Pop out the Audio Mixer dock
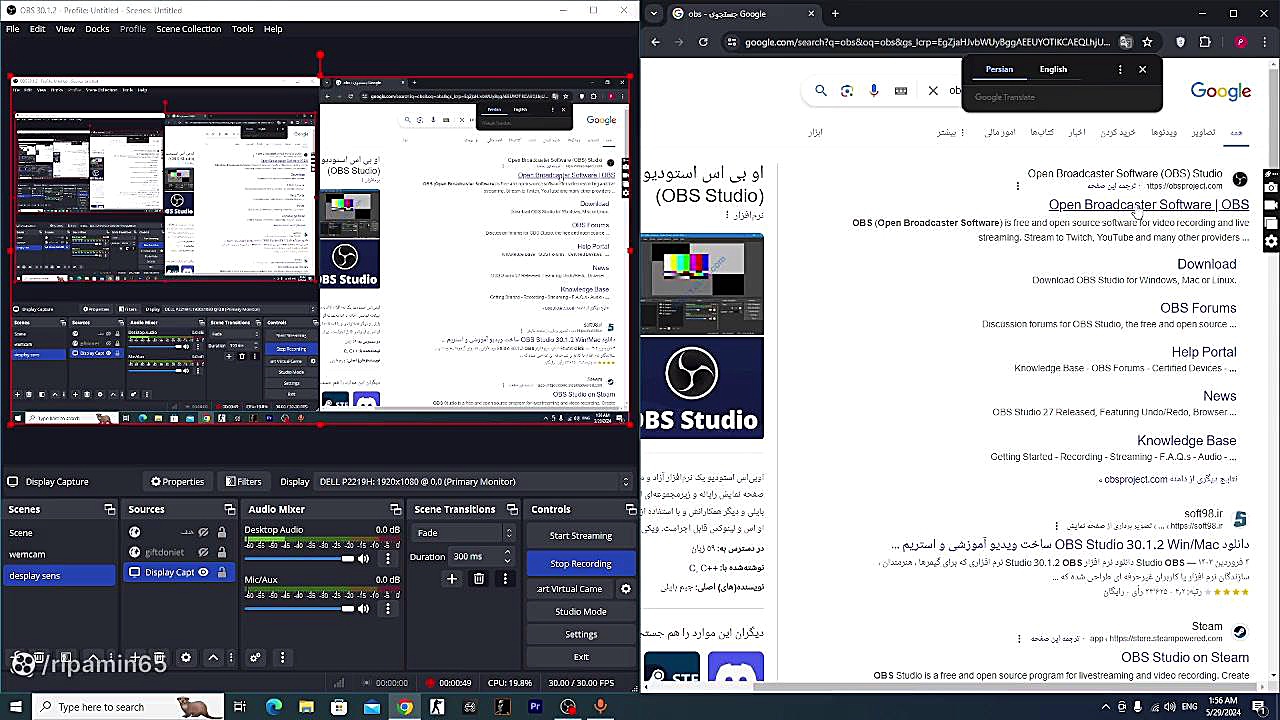1280x720 pixels. pyautogui.click(x=396, y=509)
